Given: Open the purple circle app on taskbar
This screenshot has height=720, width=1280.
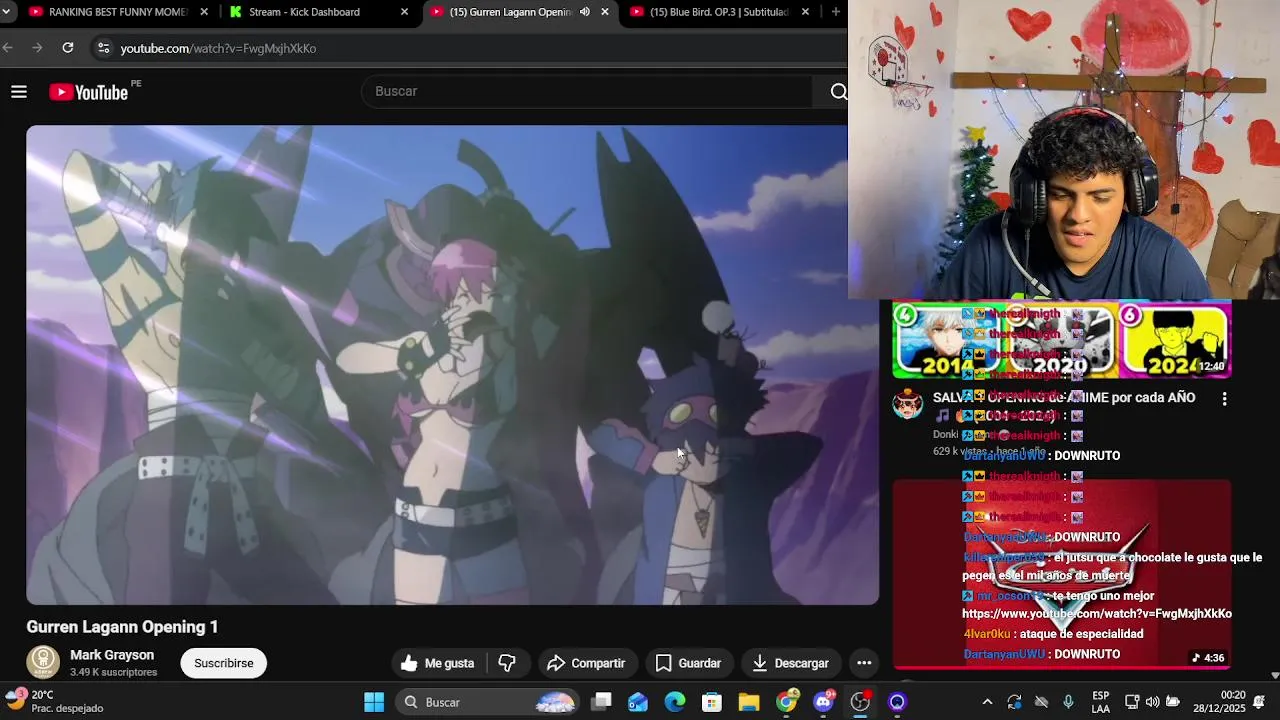Looking at the screenshot, I should 897,702.
